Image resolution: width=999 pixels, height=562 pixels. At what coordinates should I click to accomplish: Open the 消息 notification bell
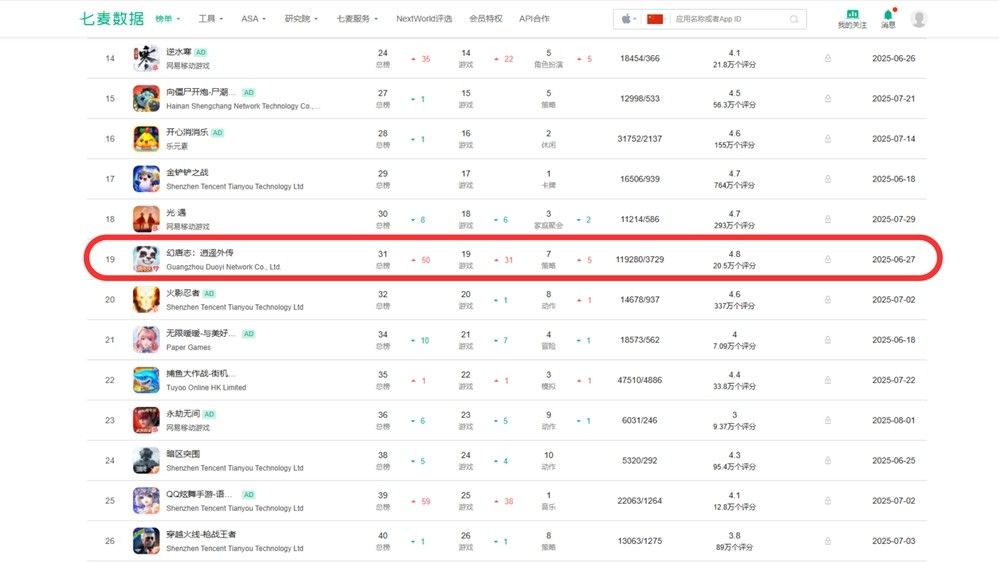[888, 15]
